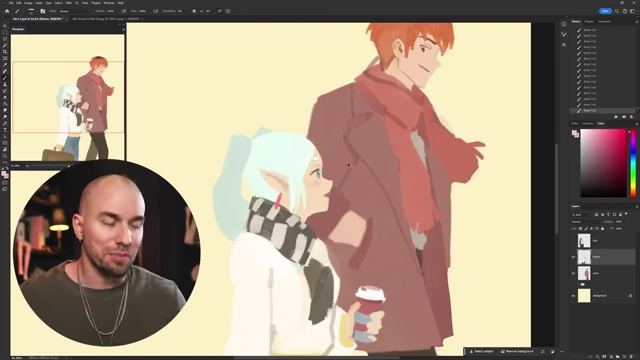The height and width of the screenshot is (360, 640).
Task: Open the layer Kind filter dropdown
Action: pos(581,214)
